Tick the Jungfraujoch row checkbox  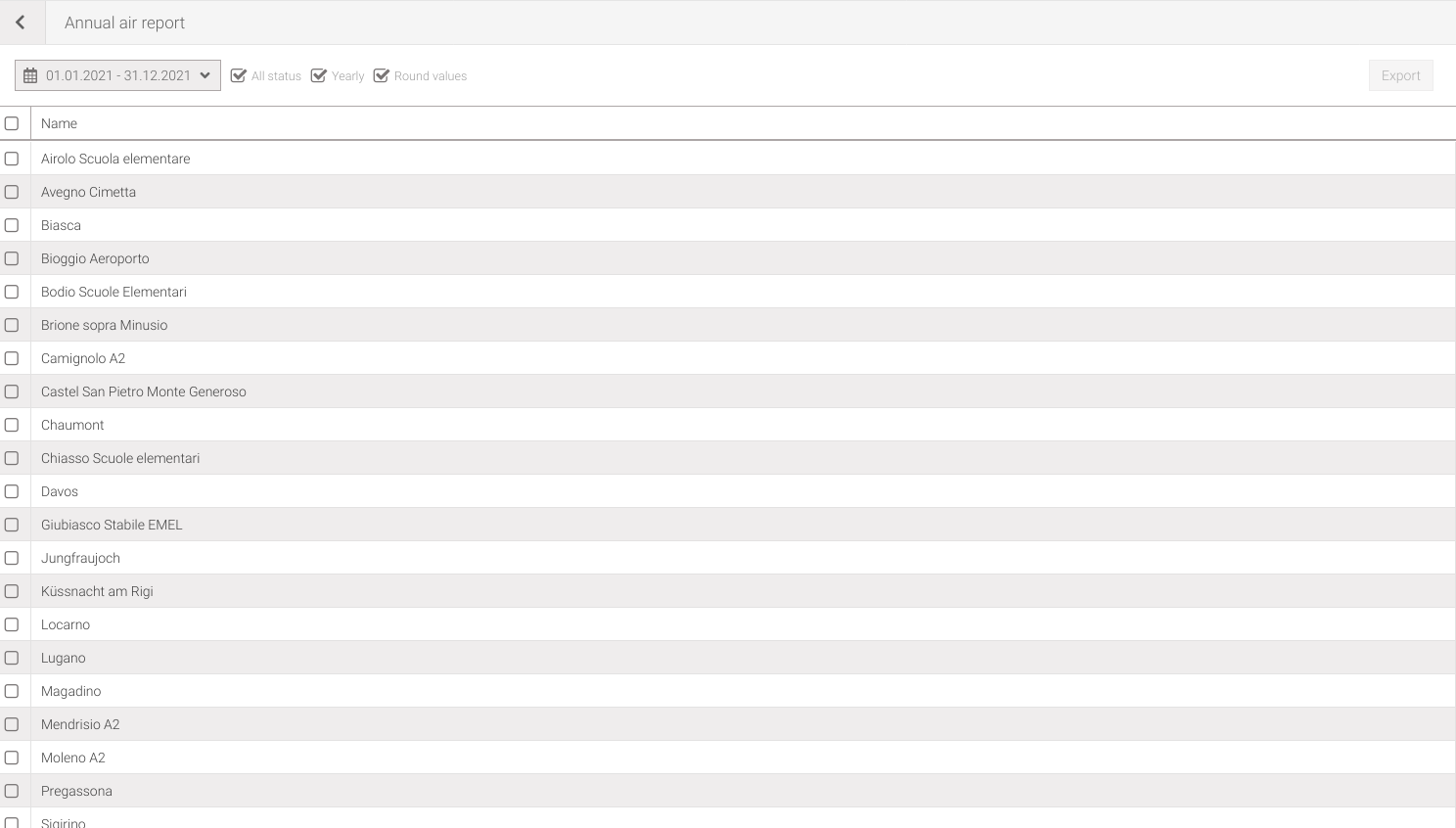pyautogui.click(x=12, y=558)
